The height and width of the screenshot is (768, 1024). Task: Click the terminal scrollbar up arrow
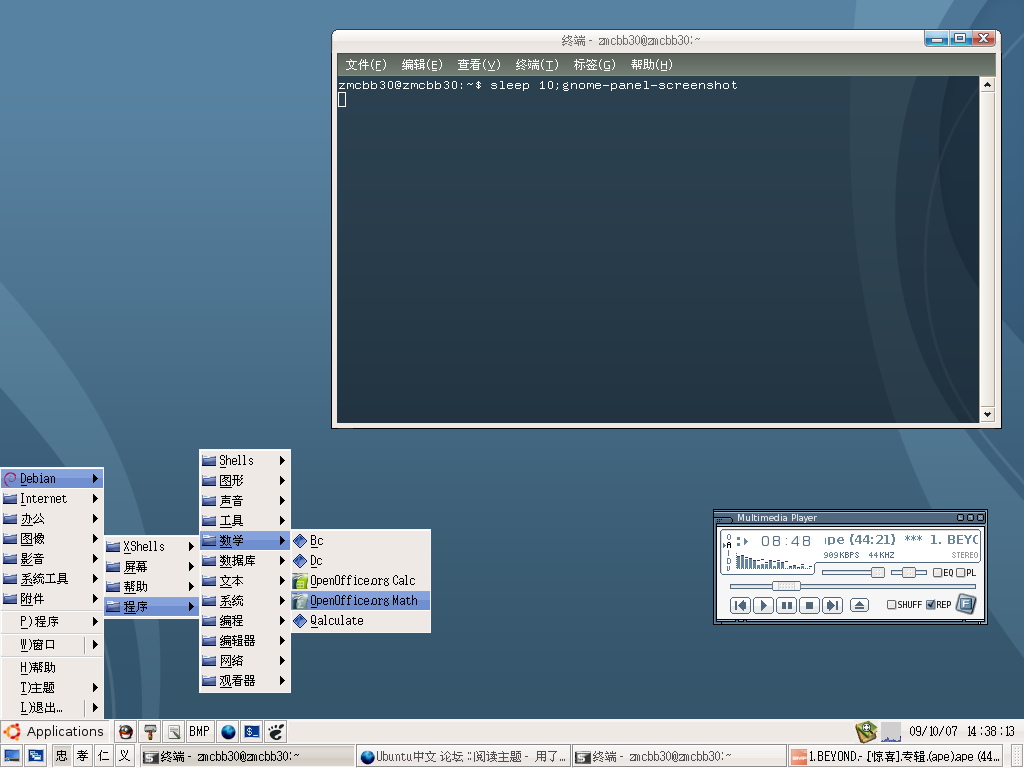[x=987, y=85]
